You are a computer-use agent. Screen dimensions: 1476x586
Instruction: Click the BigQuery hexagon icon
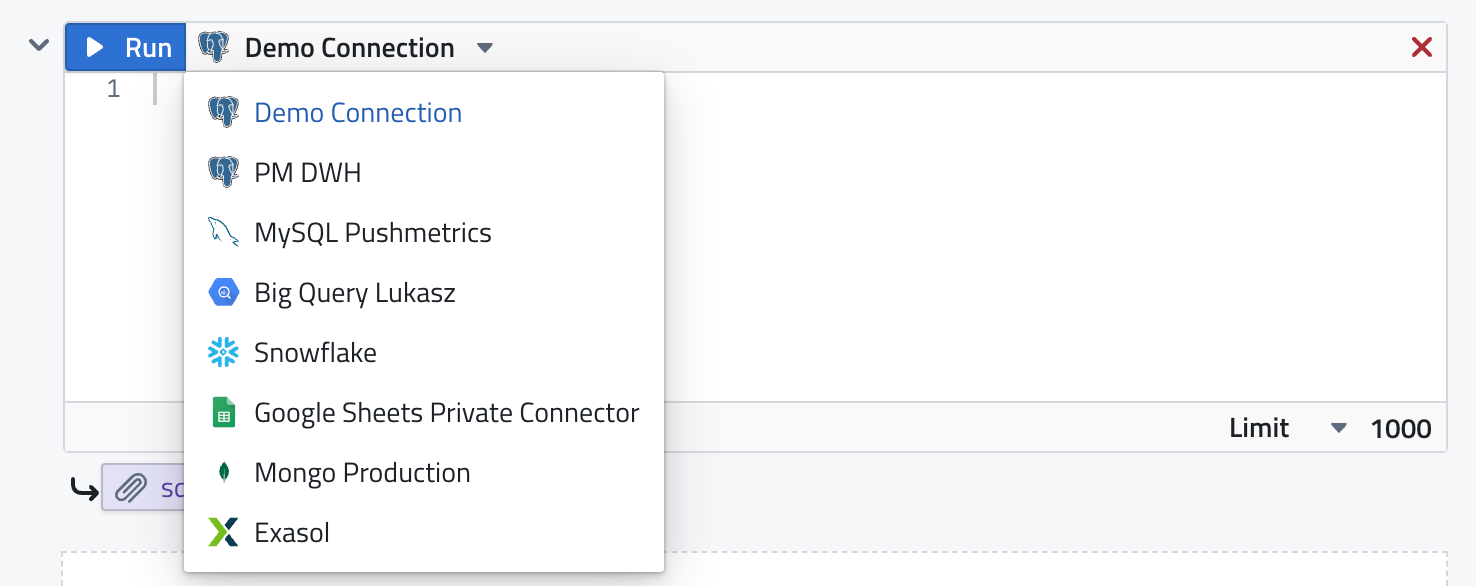click(x=223, y=293)
